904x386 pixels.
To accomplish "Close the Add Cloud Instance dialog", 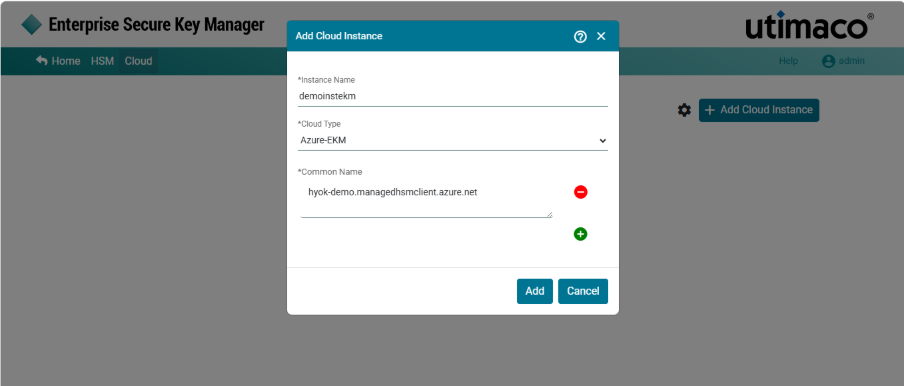I will [x=601, y=36].
